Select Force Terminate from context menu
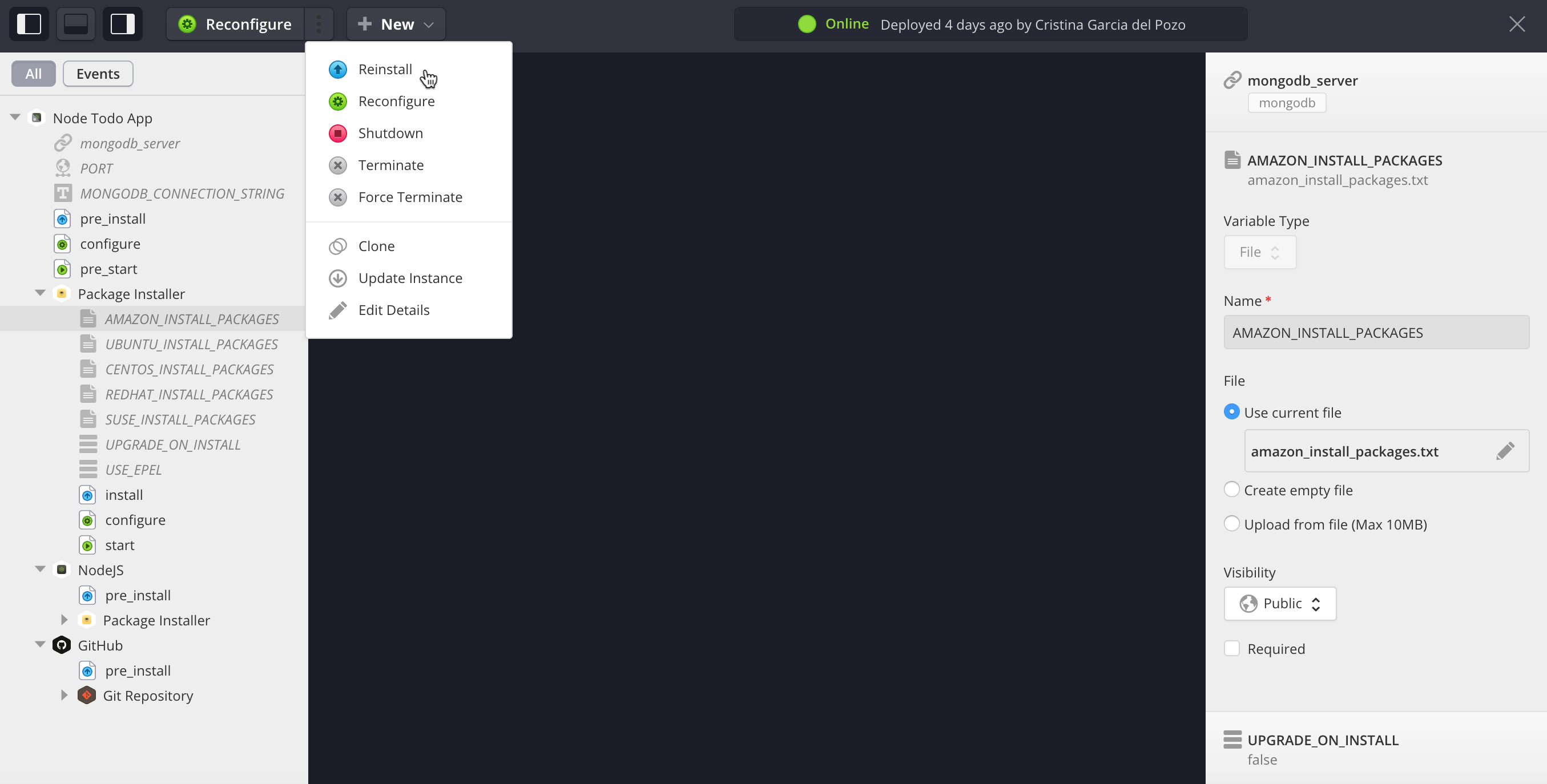Viewport: 1547px width, 784px height. click(x=410, y=196)
